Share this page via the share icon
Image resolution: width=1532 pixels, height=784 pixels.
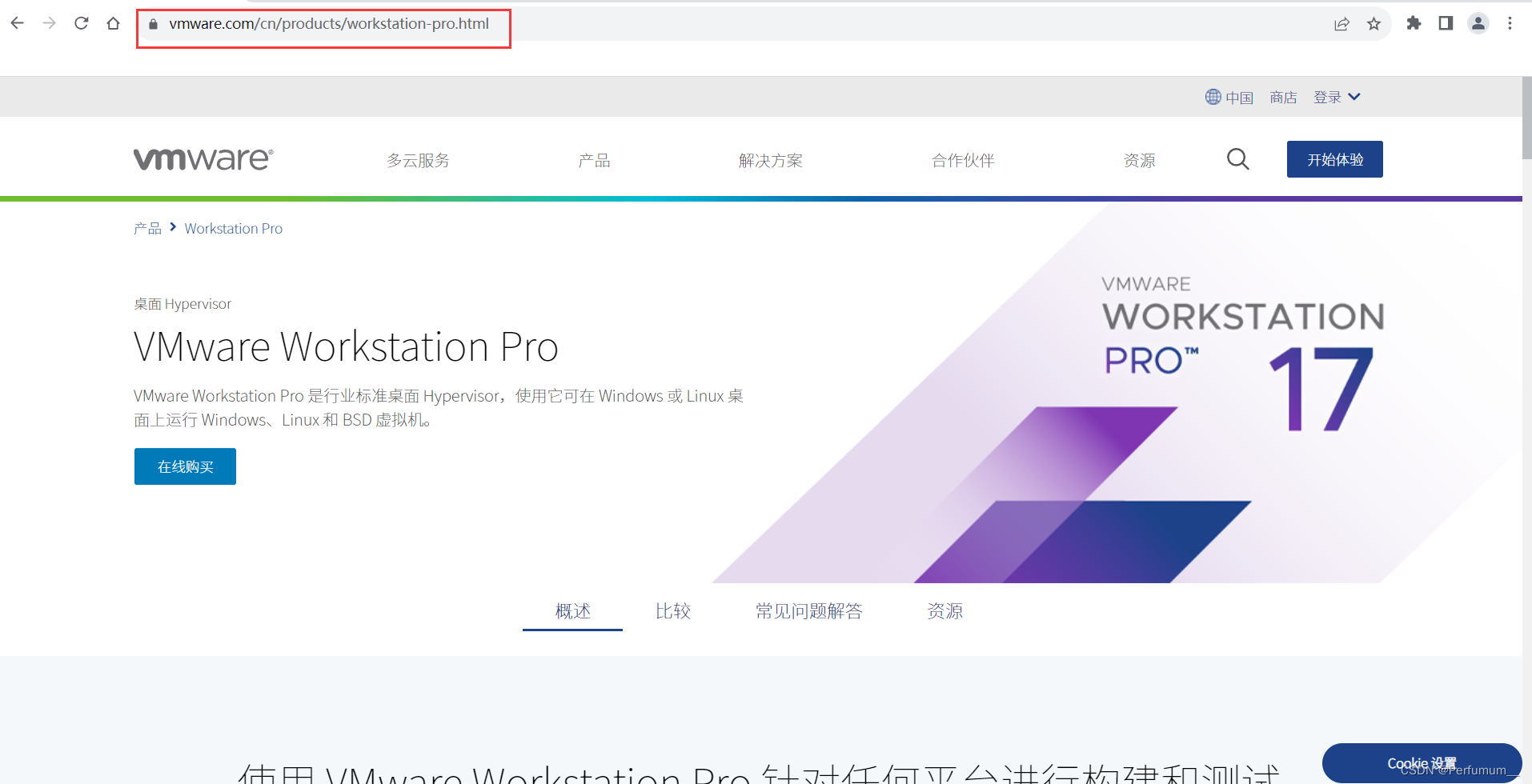1342,24
